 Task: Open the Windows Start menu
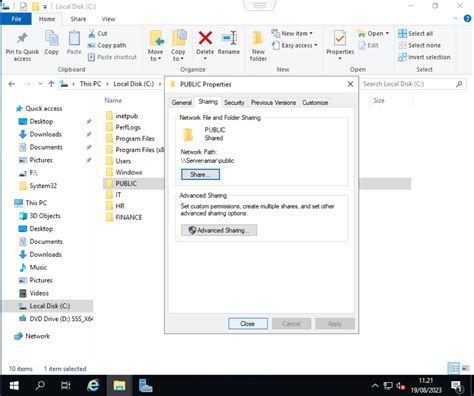14,386
